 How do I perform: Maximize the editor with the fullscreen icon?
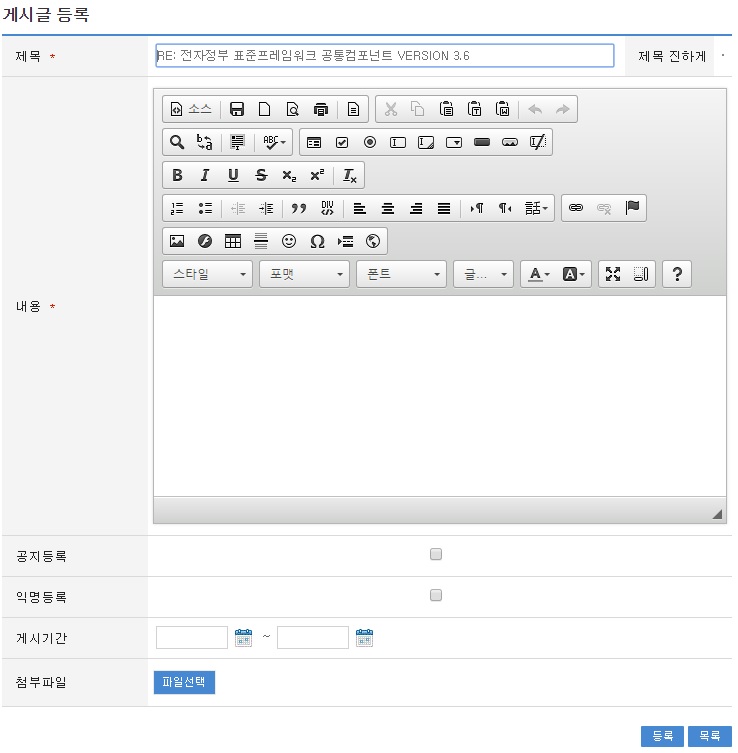613,274
